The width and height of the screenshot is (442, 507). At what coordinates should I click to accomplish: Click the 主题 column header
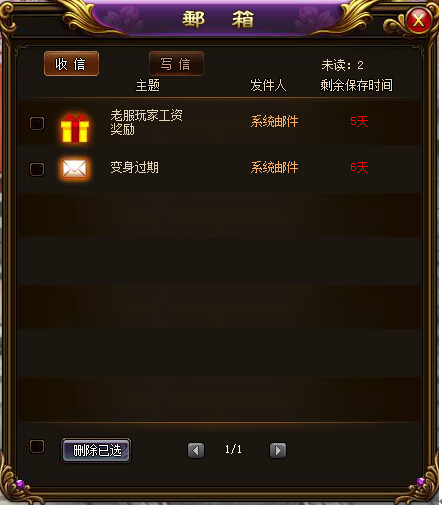(148, 85)
